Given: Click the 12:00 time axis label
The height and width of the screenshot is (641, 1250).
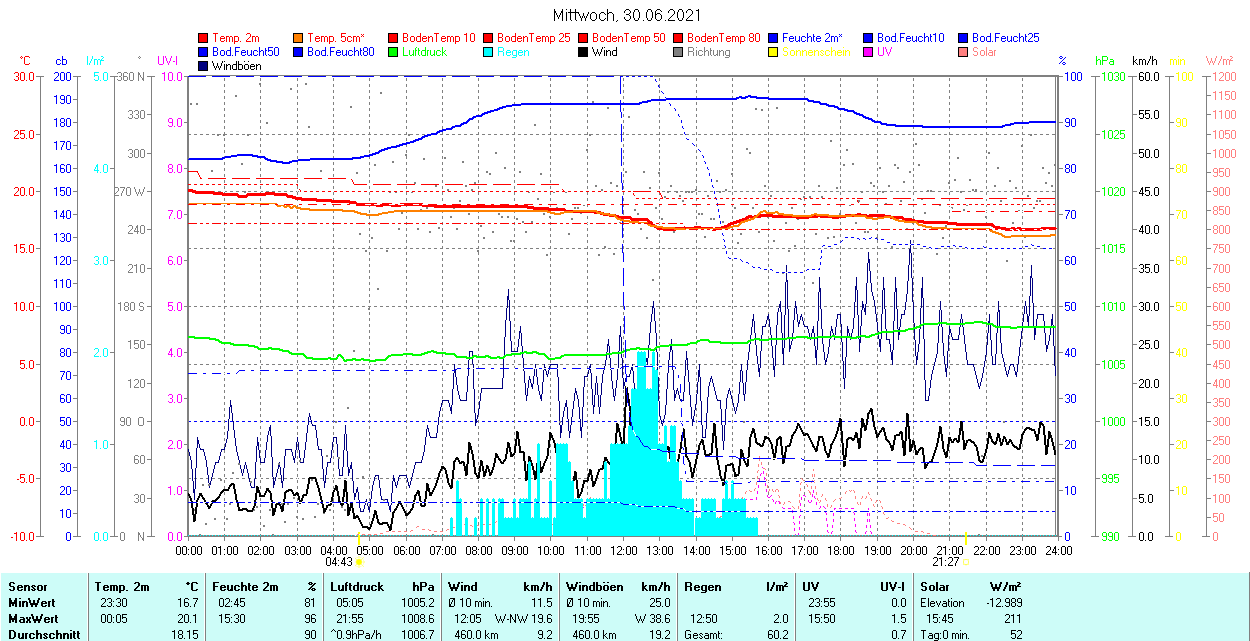Looking at the screenshot, I should click(x=624, y=550).
